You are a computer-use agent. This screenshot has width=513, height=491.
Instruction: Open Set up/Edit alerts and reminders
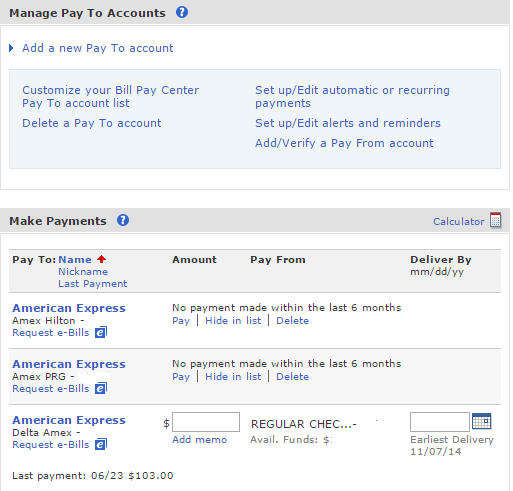pyautogui.click(x=348, y=123)
